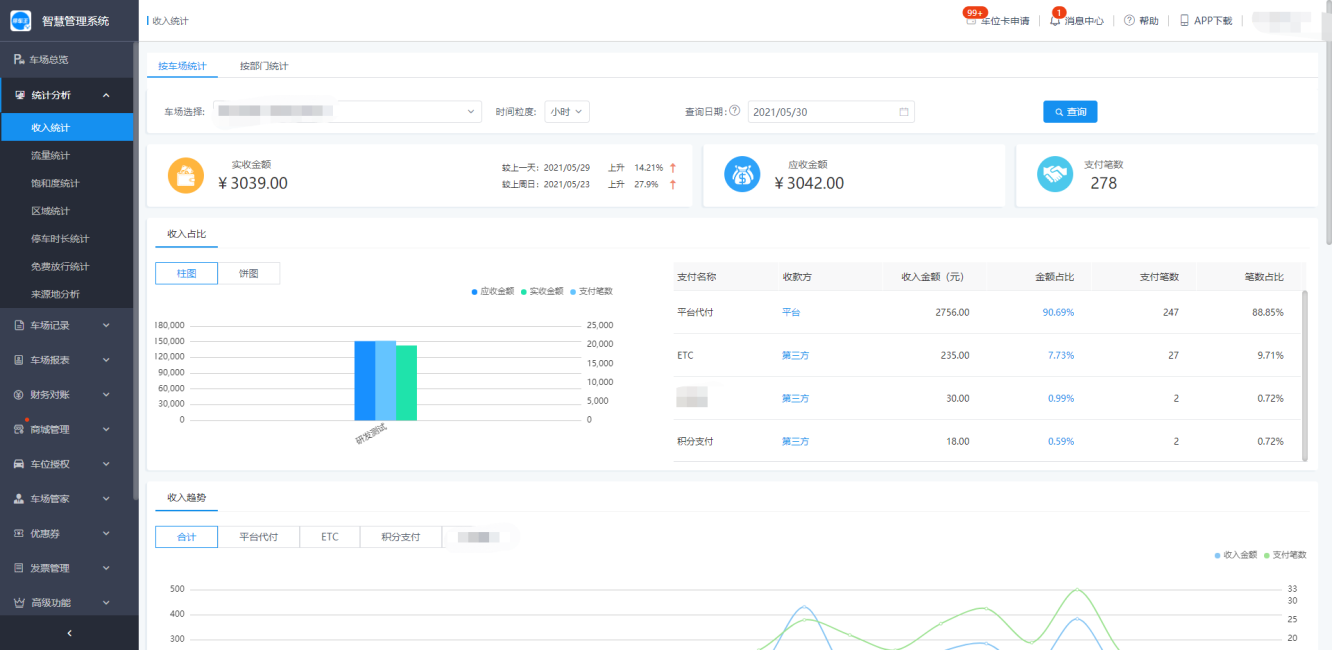This screenshot has height=650, width=1332.
Task: Click the 平台 payee link
Action: pos(790,312)
